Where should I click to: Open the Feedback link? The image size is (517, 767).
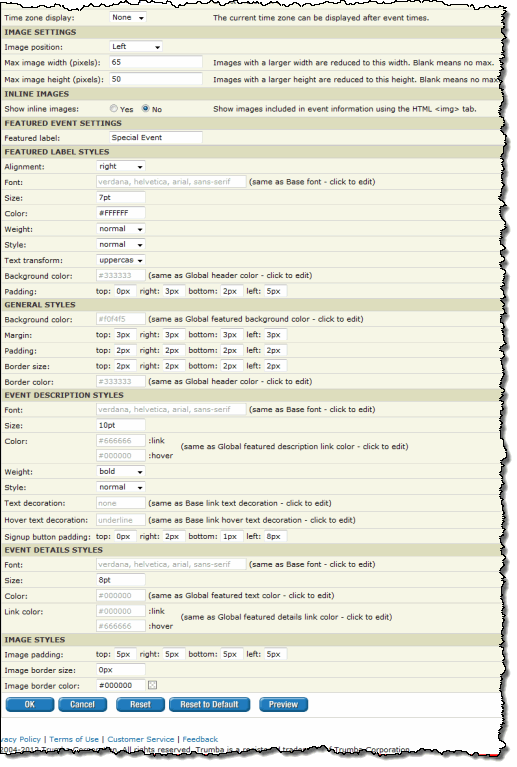tap(200, 739)
